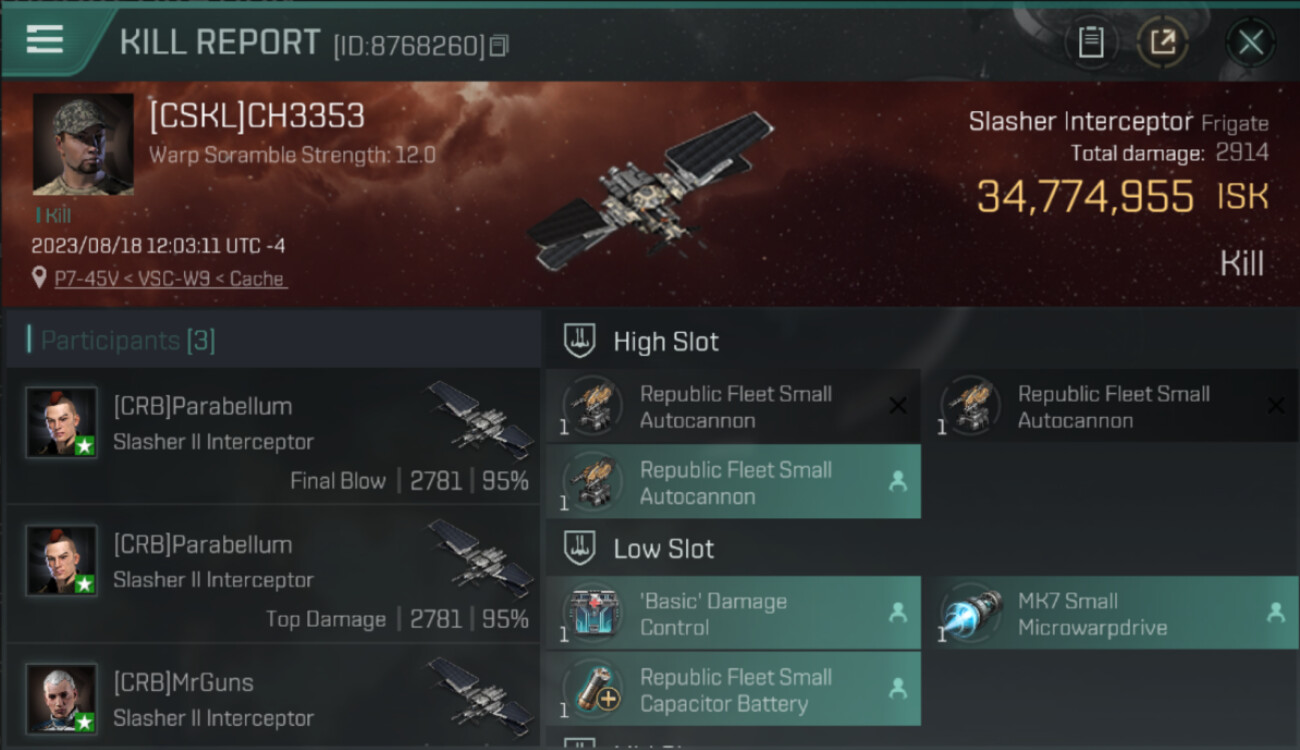
Task: Open the clipboard report icon
Action: click(x=1091, y=42)
